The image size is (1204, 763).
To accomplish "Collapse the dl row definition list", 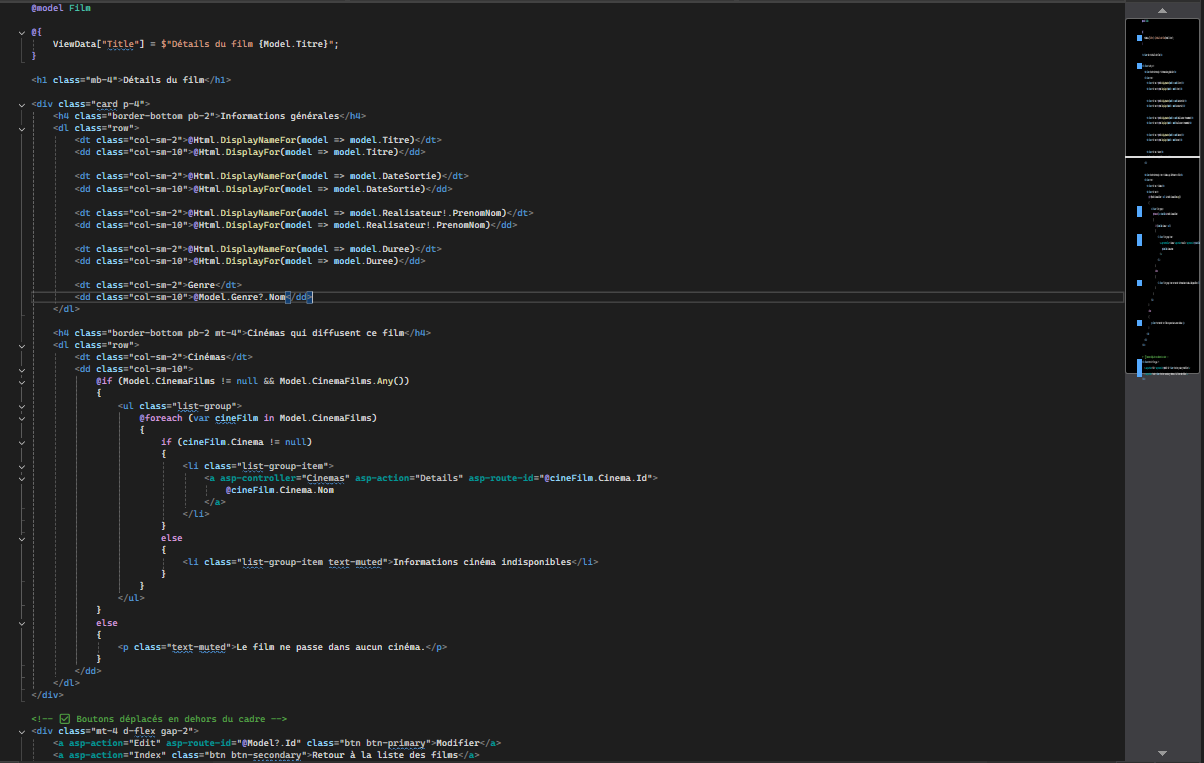I will (x=21, y=127).
